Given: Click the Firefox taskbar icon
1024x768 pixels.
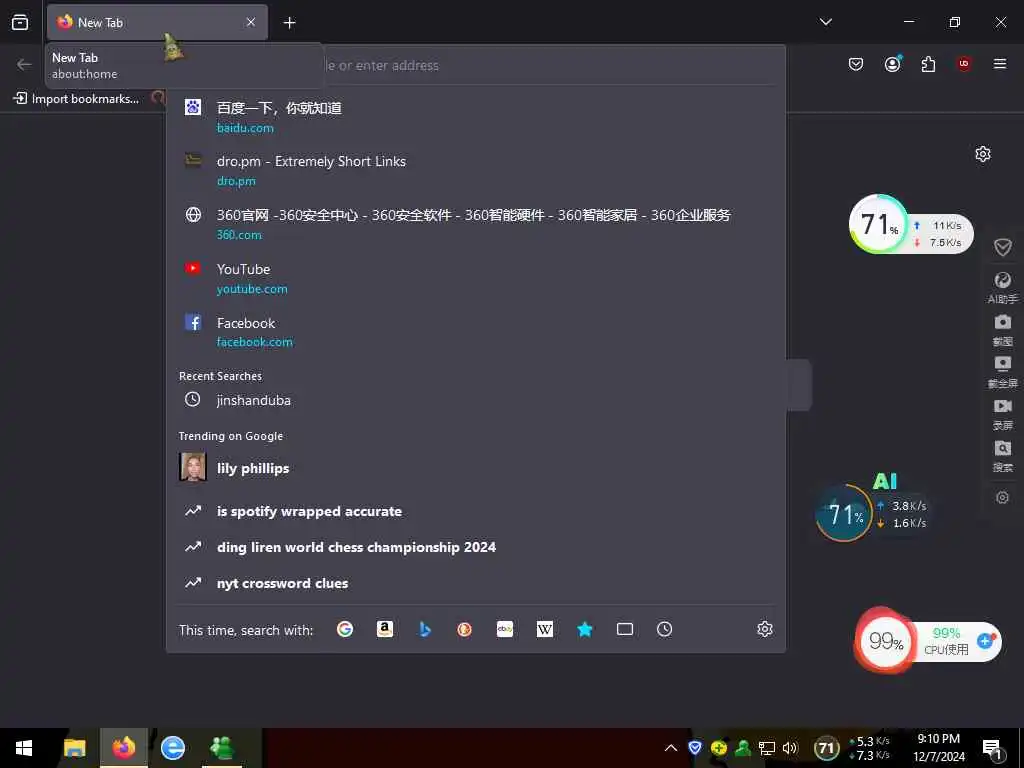Looking at the screenshot, I should click(x=123, y=748).
